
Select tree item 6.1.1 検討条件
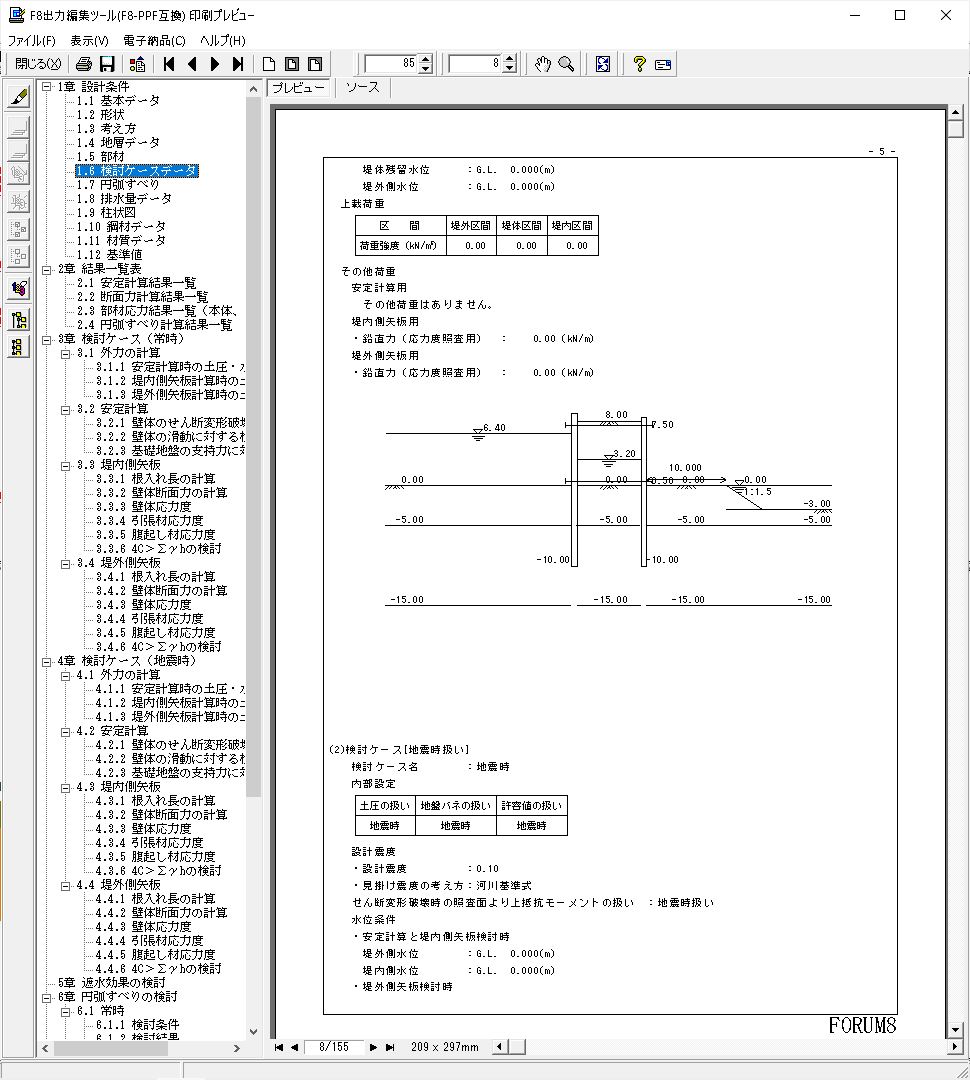click(x=137, y=1025)
